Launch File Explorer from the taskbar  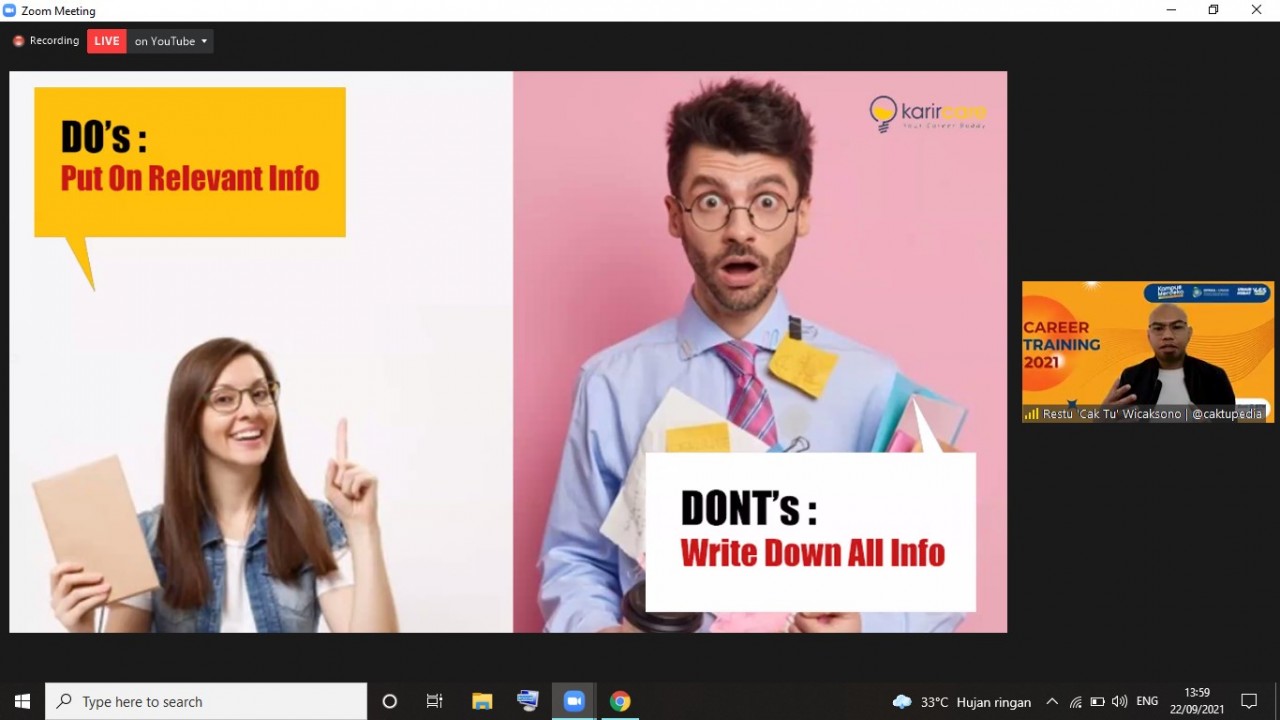[482, 701]
